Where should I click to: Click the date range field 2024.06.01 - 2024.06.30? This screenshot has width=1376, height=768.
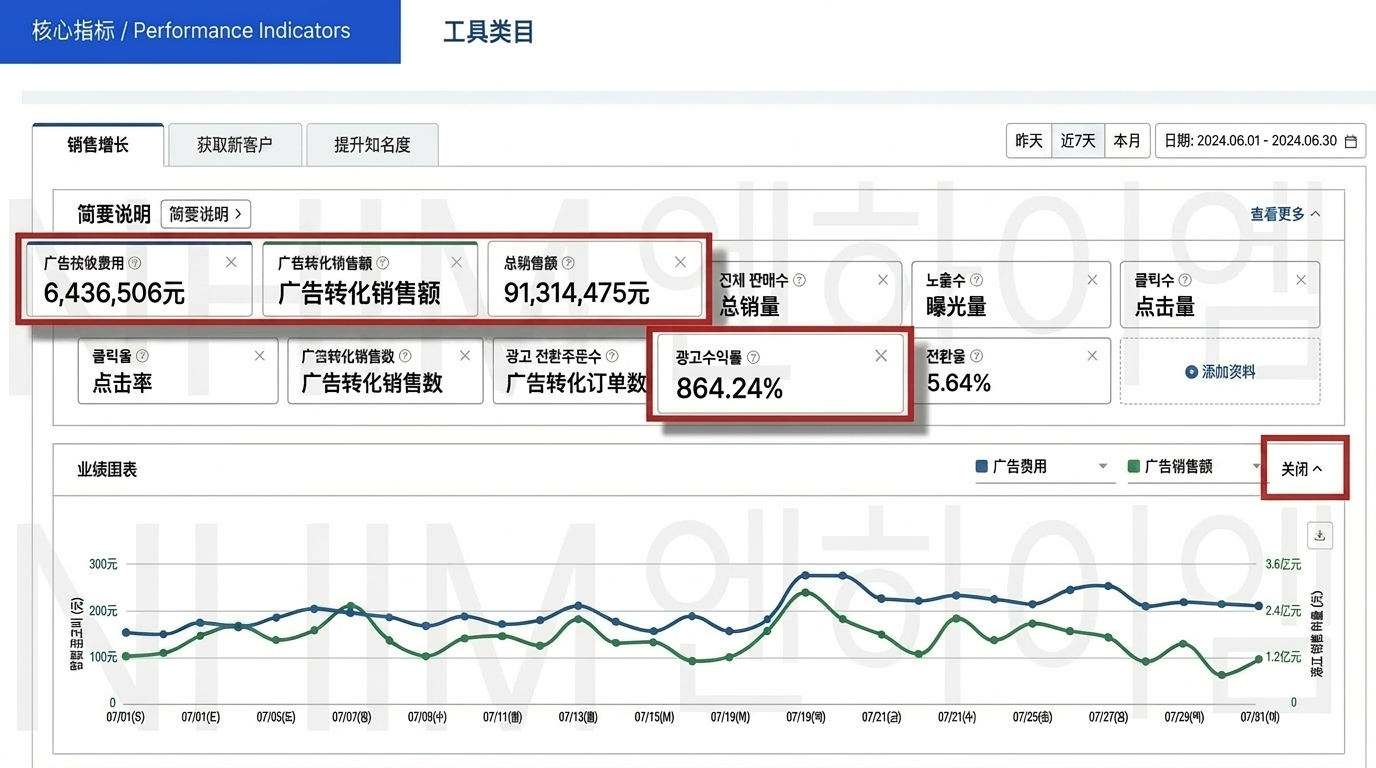[x=1260, y=141]
